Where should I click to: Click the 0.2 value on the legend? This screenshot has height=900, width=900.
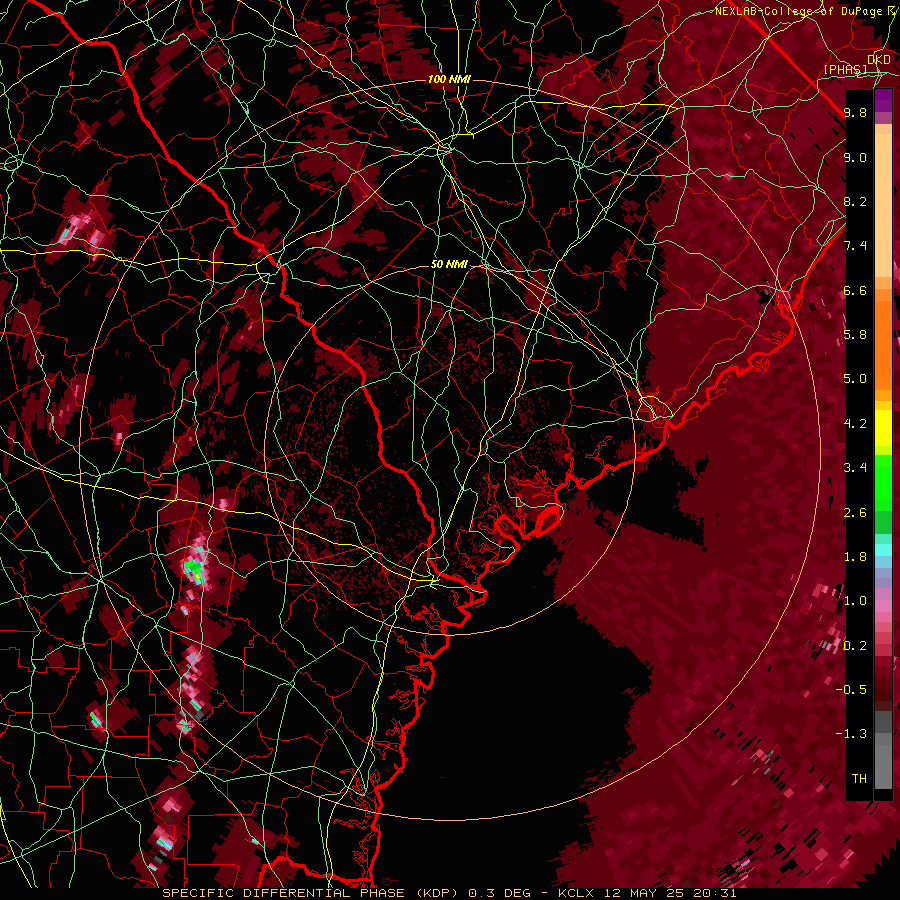[x=855, y=646]
